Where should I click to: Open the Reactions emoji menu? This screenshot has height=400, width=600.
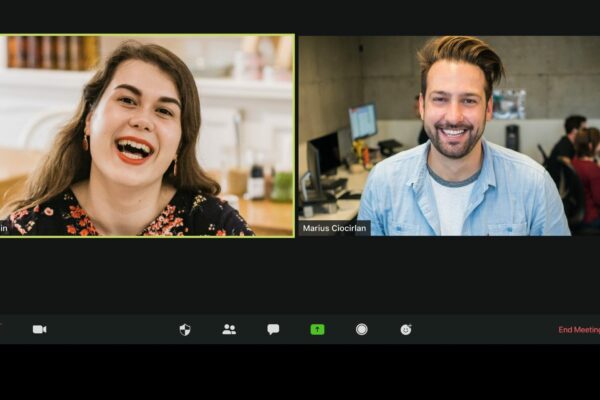[x=406, y=329]
